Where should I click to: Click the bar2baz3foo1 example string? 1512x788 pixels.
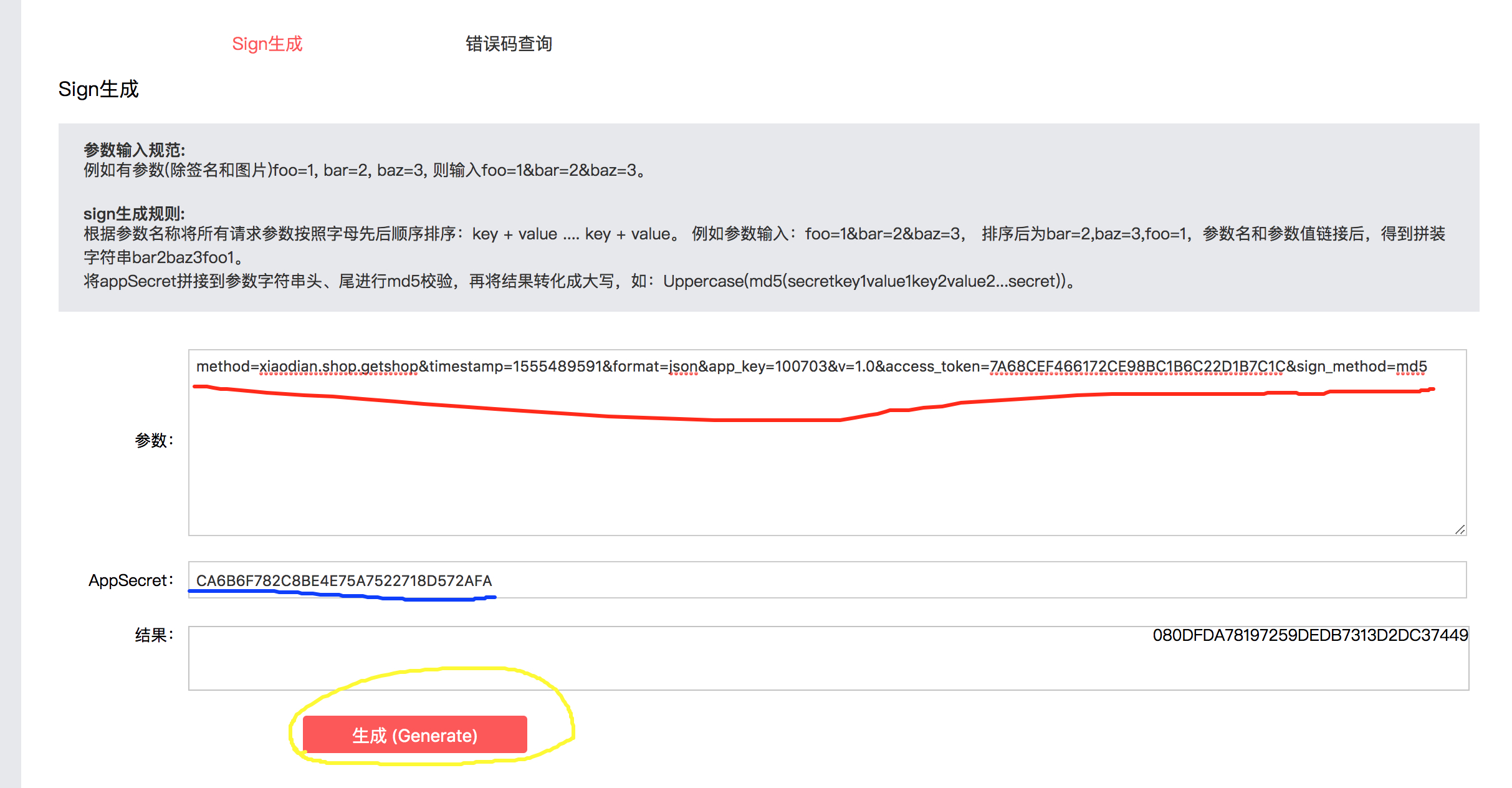(x=183, y=257)
